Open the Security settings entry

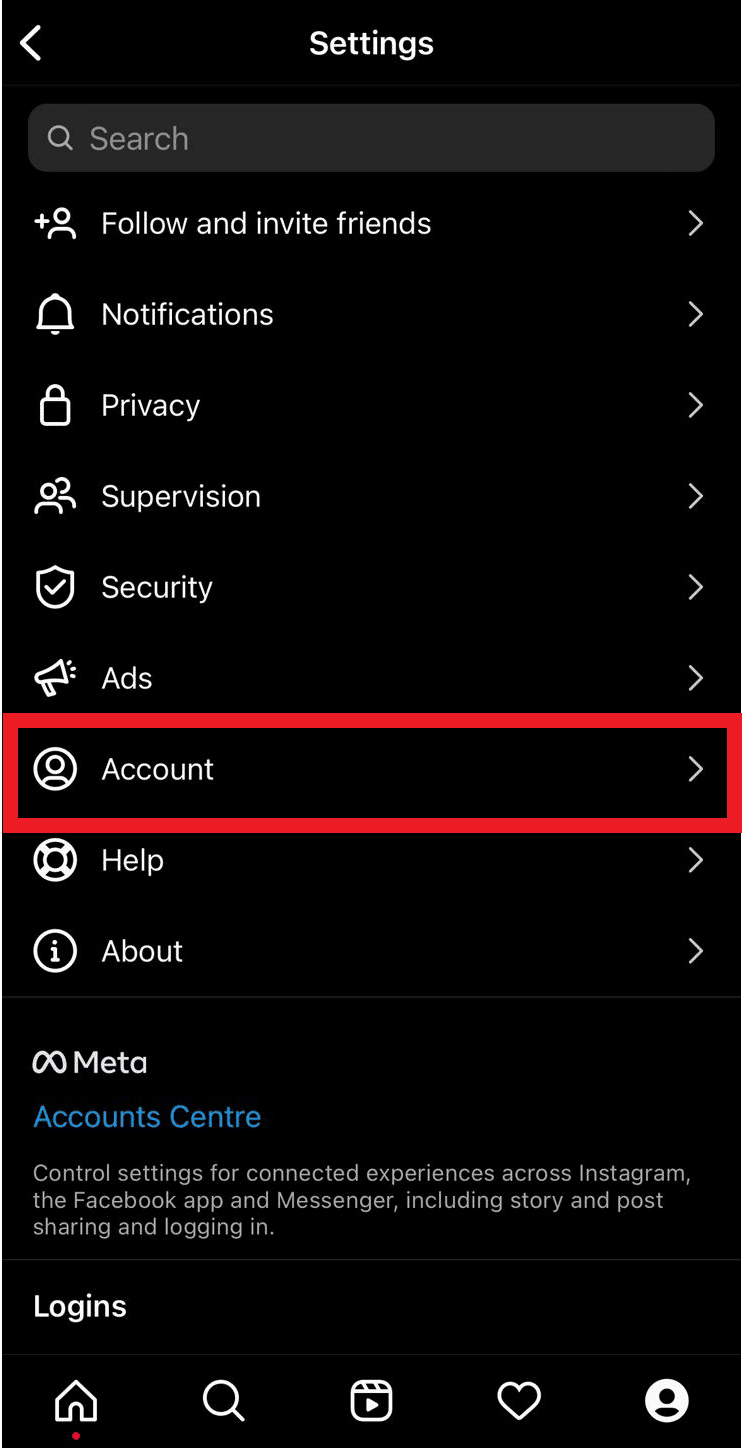(x=157, y=588)
